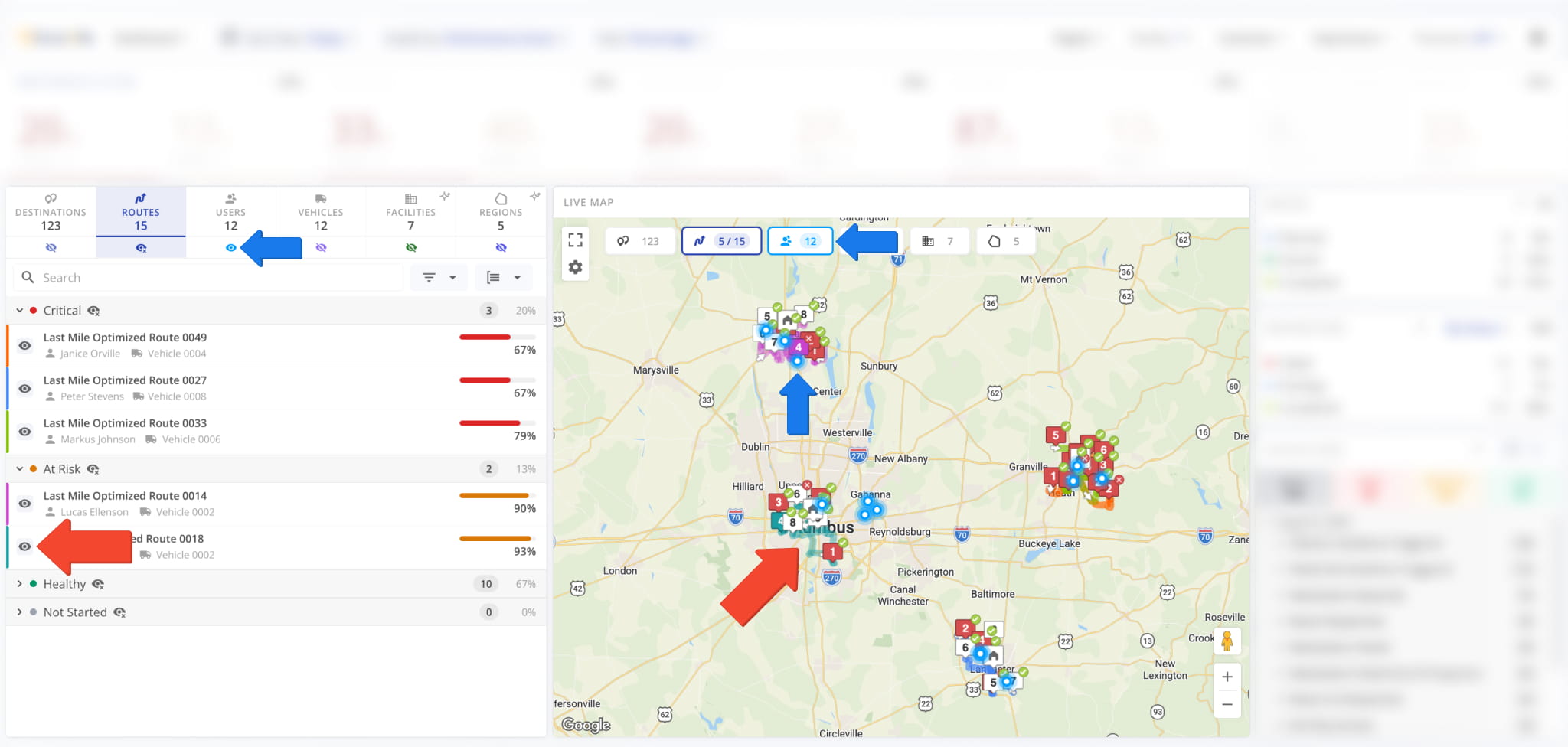Open Last Mile Optimized Route 0027
The width and height of the screenshot is (1568, 747).
pos(125,380)
